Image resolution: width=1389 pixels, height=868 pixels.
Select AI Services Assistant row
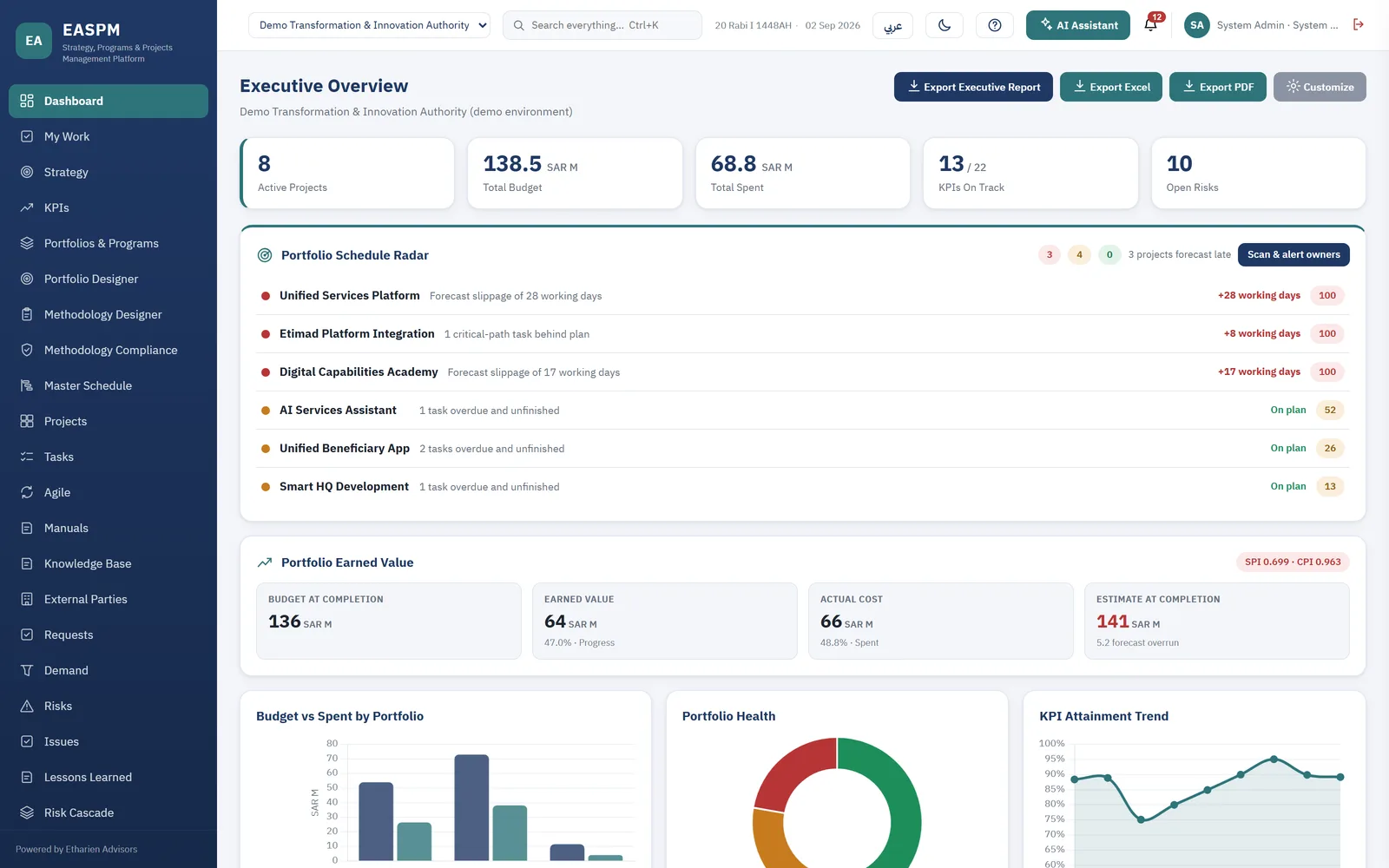[803, 411]
